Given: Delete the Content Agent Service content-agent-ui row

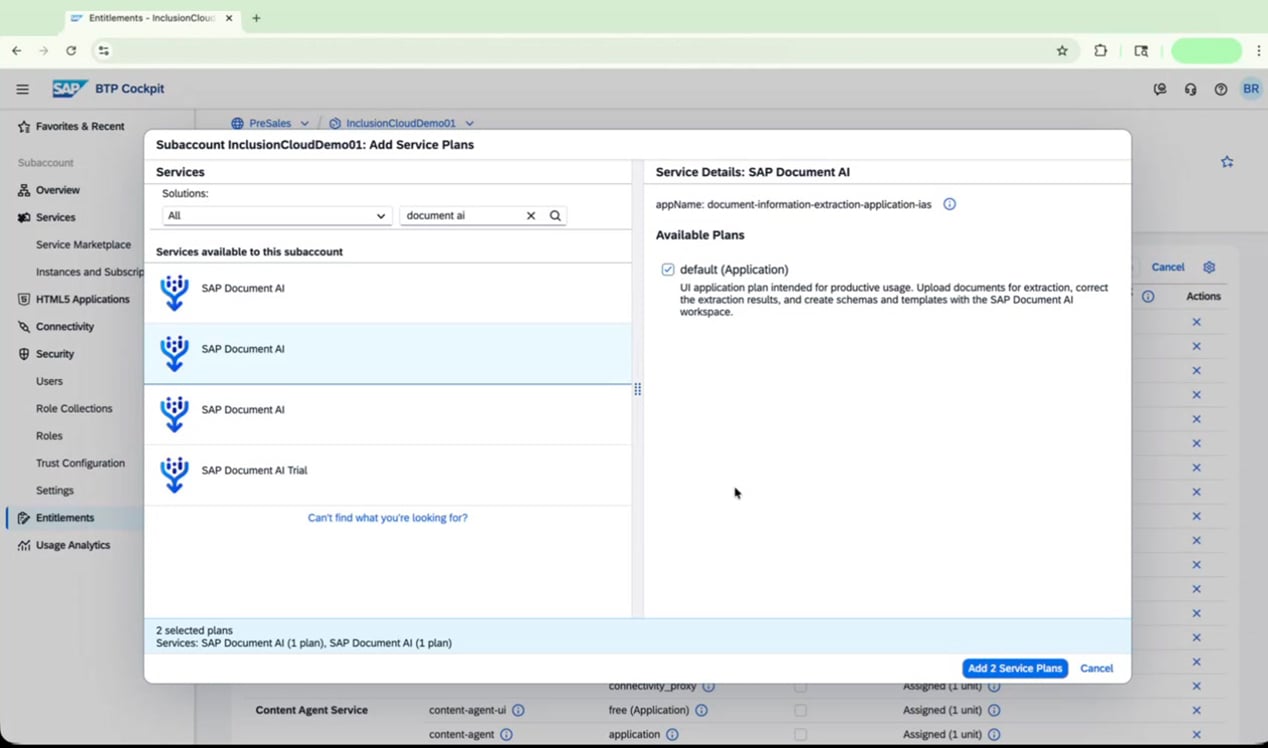Looking at the screenshot, I should (1196, 710).
